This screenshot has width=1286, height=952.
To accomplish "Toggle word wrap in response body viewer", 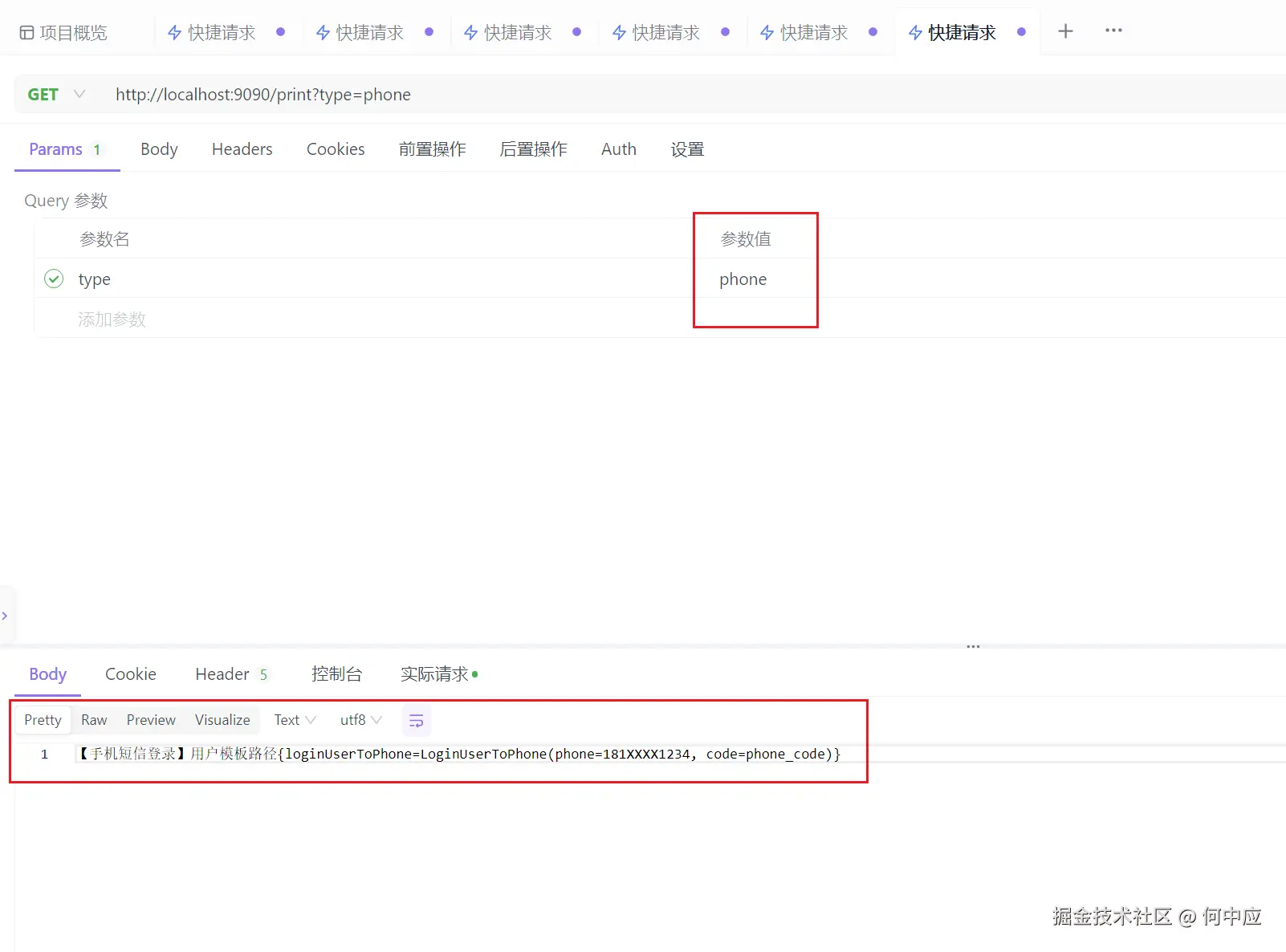I will click(x=416, y=720).
